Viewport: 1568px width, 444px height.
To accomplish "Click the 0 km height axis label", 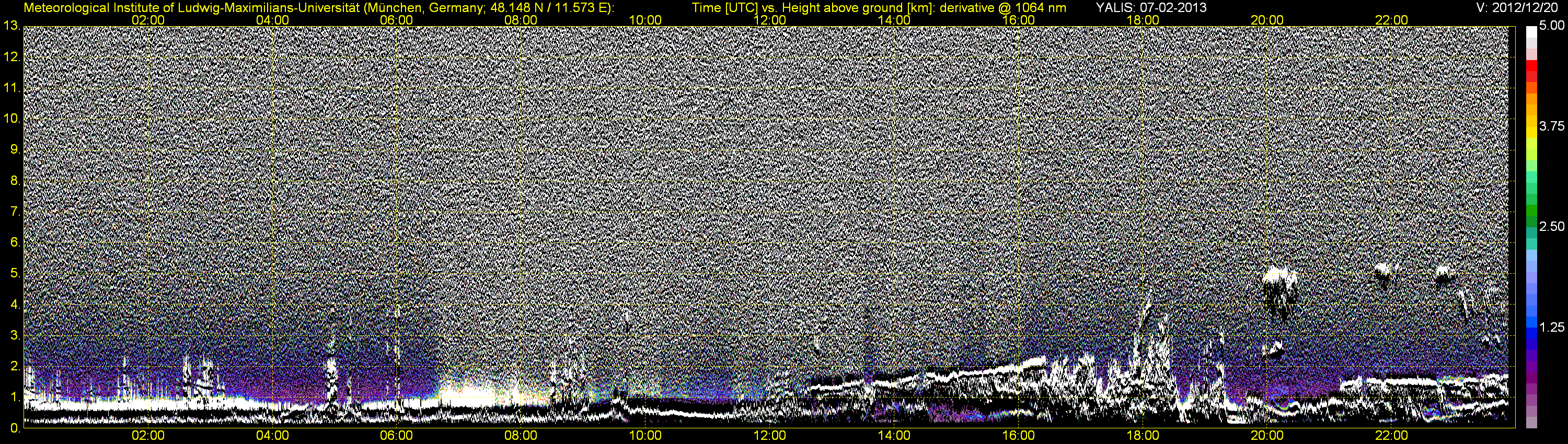I will (15, 428).
